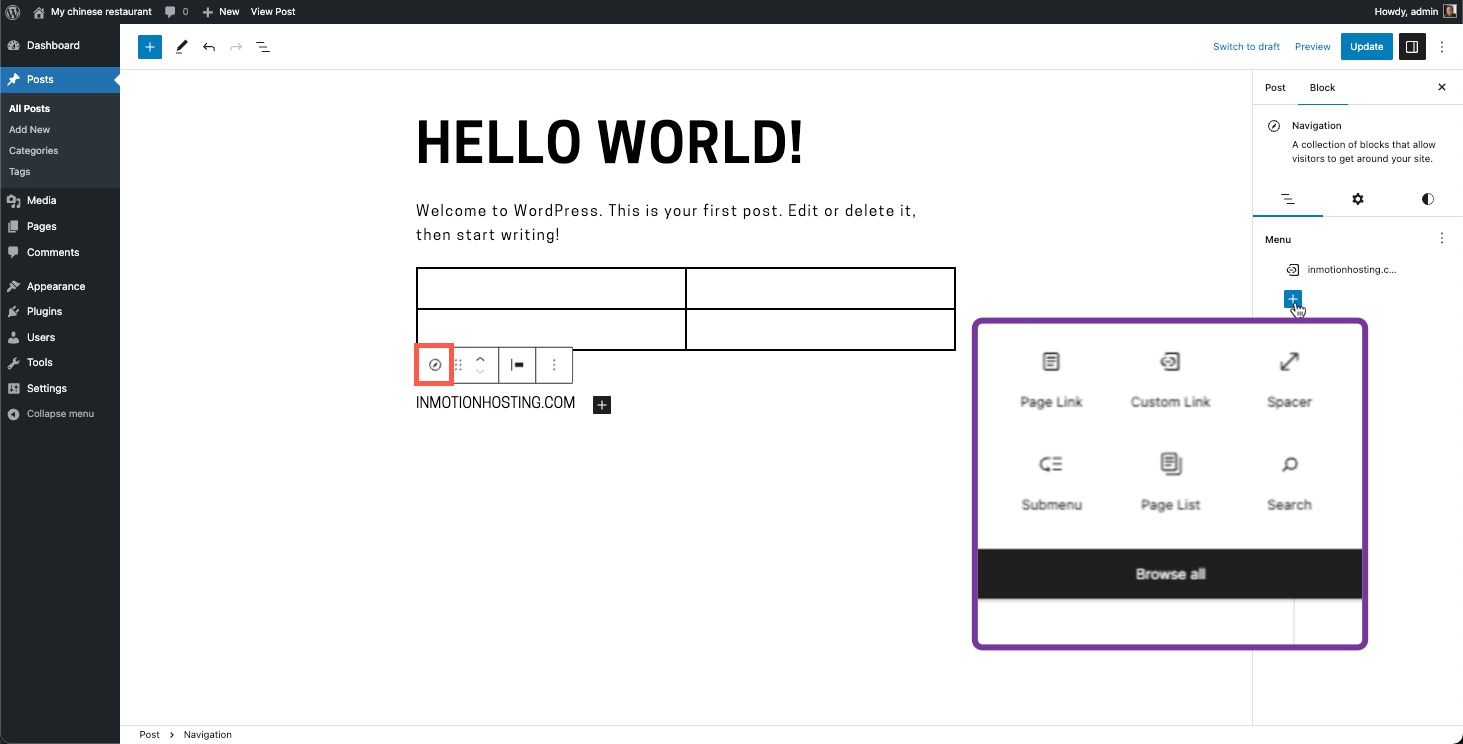Select inmotionhosting.c... menu item in sidebar
This screenshot has height=744, width=1463.
[1340, 270]
